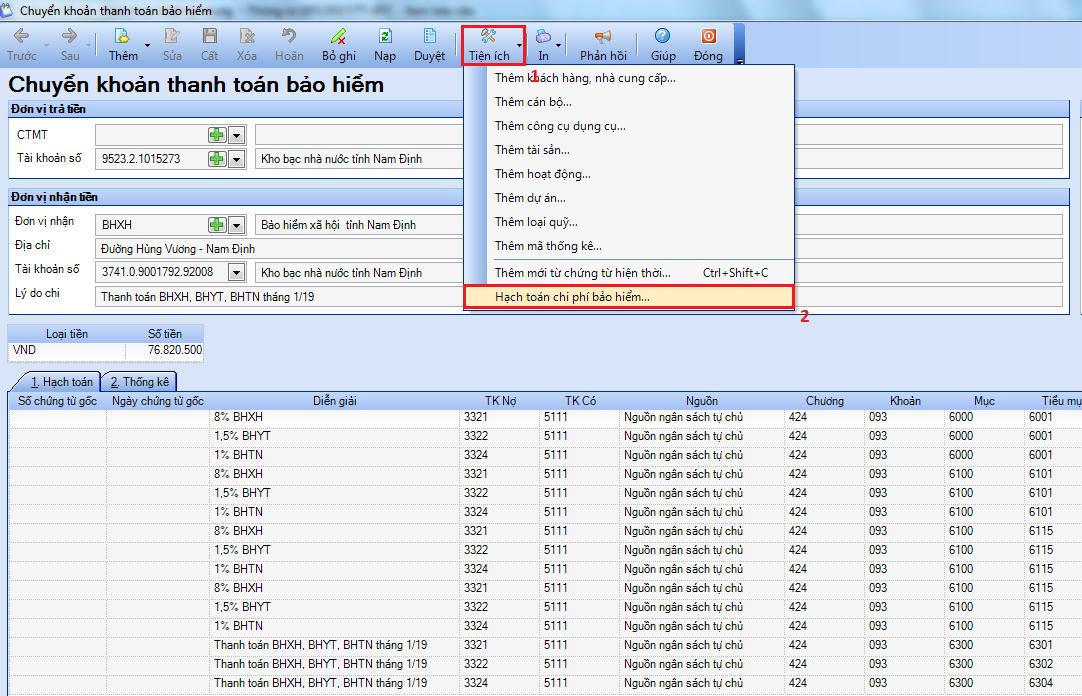Screen dimensions: 1082x696
Task: Expand the In print dropdown arrow
Action: pos(558,46)
